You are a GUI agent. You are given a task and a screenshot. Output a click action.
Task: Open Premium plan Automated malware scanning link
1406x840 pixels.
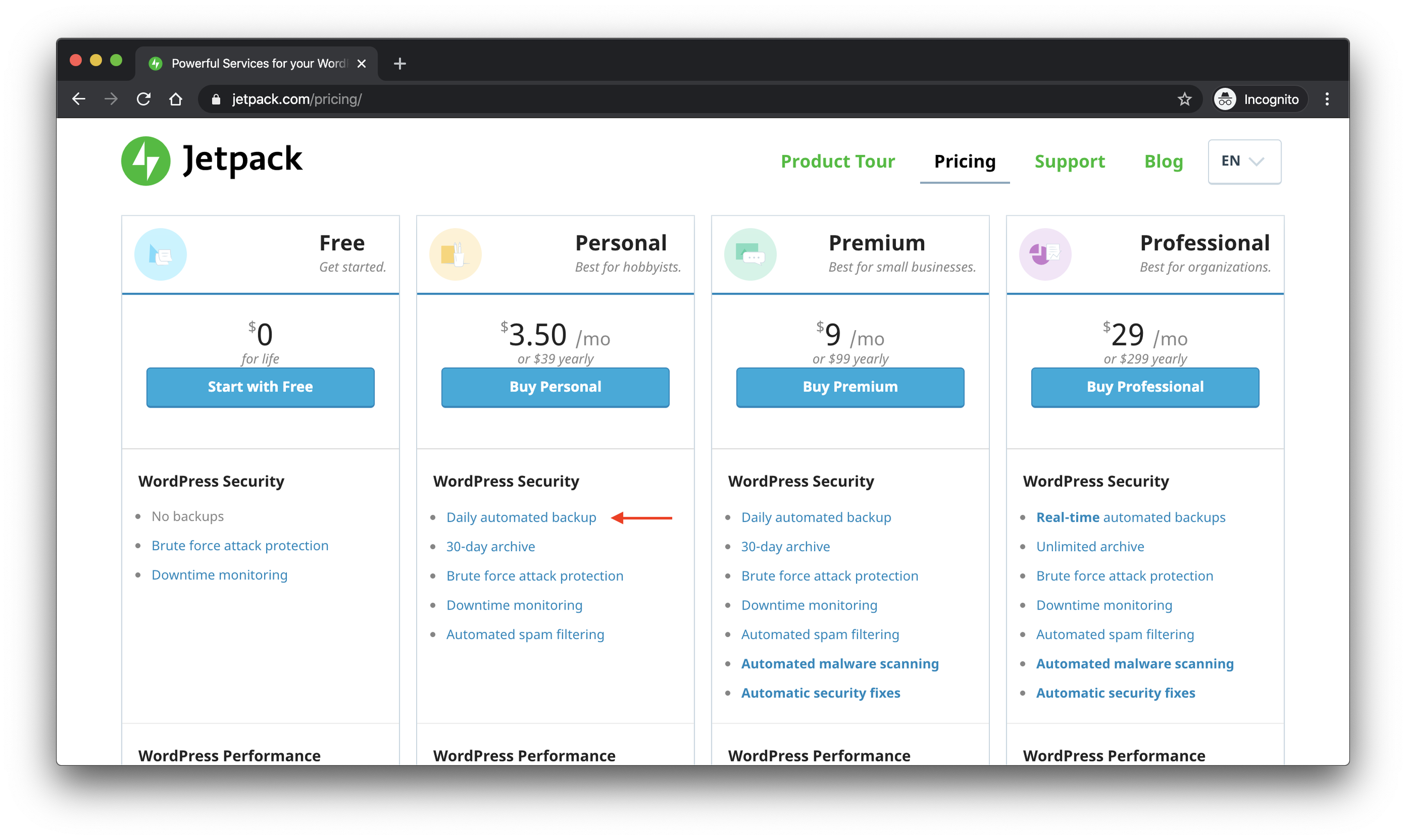(x=840, y=663)
